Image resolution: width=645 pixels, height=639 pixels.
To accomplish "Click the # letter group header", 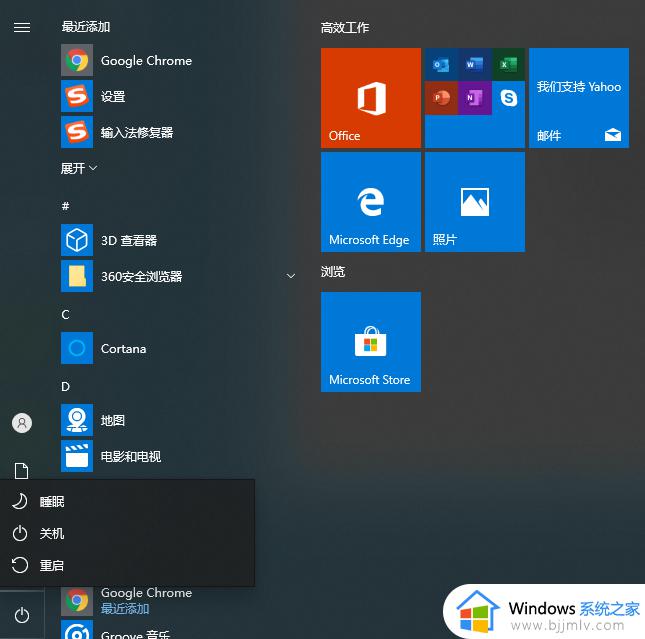I will [x=65, y=206].
